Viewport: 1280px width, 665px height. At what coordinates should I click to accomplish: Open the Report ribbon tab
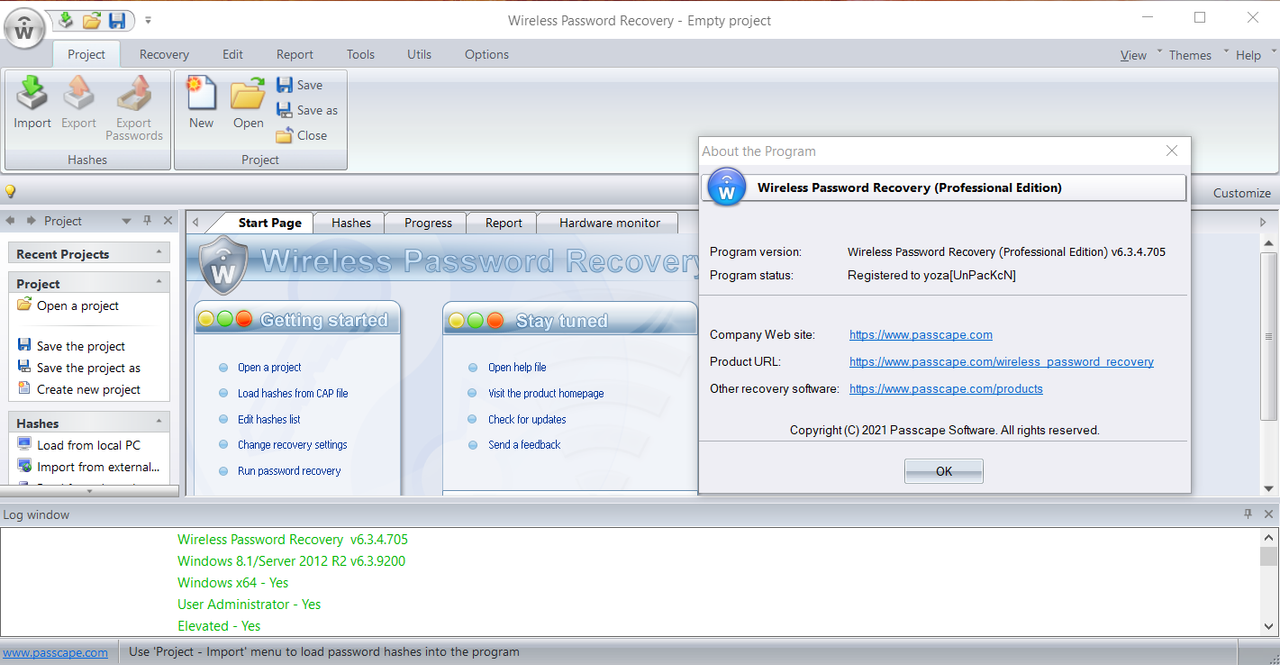point(295,54)
